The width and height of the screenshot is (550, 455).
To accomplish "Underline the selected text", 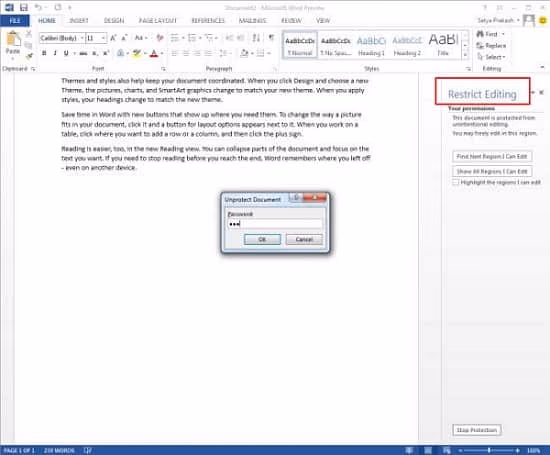I will coord(66,53).
